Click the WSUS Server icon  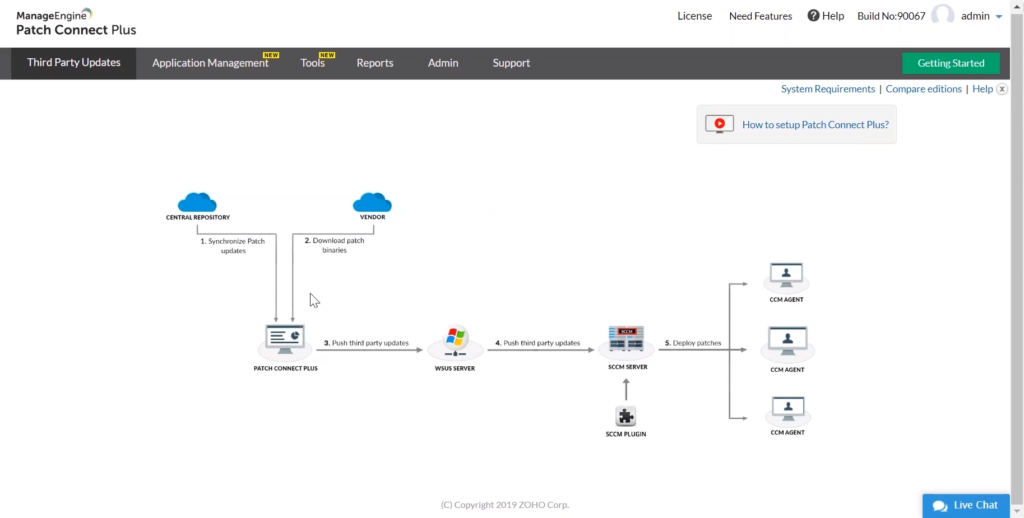click(456, 341)
